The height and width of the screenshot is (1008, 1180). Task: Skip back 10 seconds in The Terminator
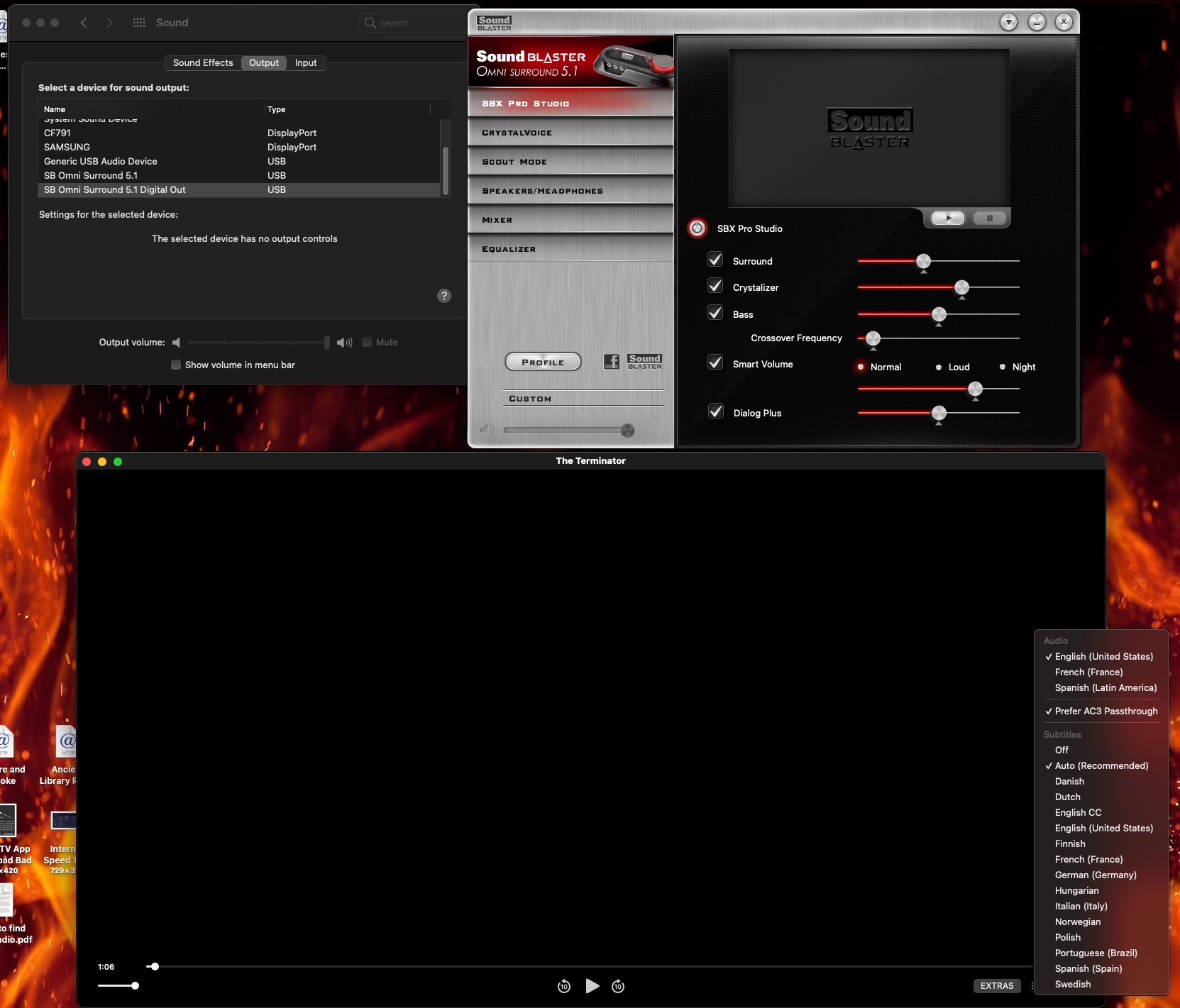[x=564, y=986]
